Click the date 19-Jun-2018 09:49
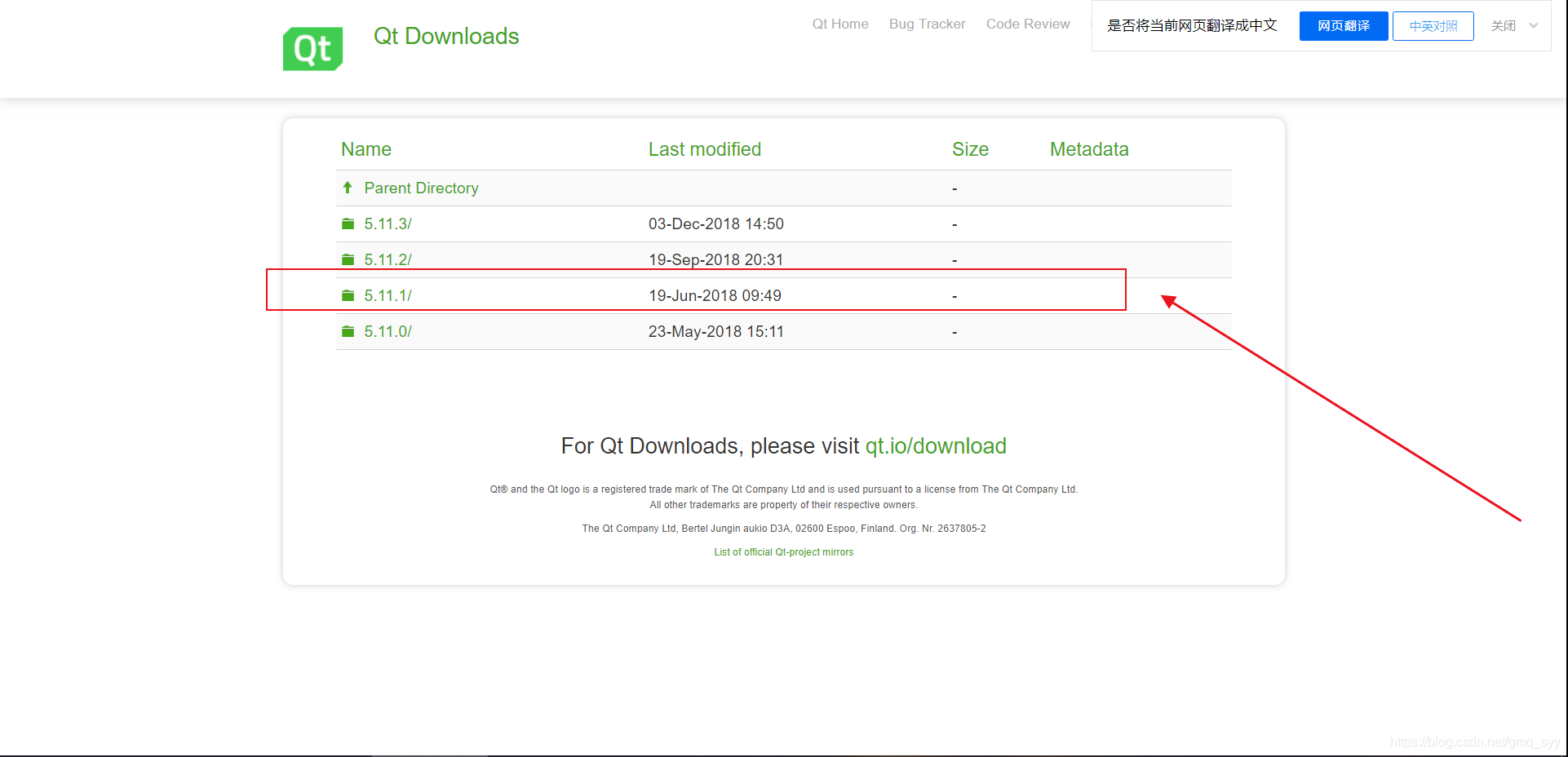 pos(715,295)
